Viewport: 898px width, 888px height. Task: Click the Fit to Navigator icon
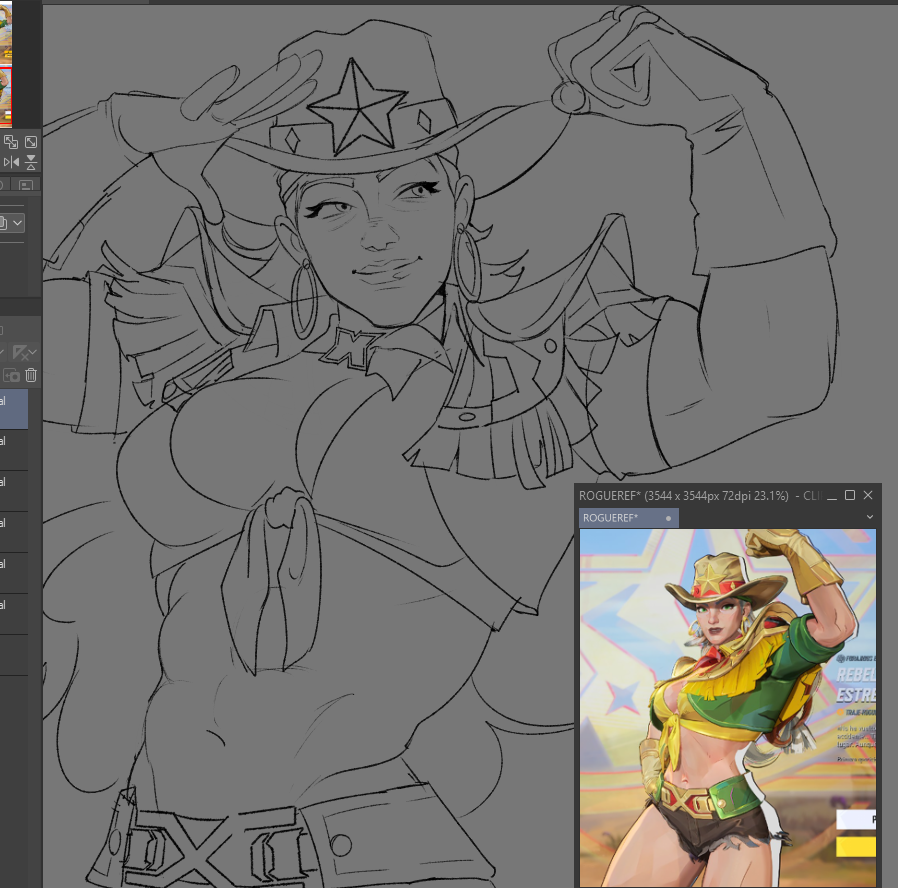click(11, 141)
